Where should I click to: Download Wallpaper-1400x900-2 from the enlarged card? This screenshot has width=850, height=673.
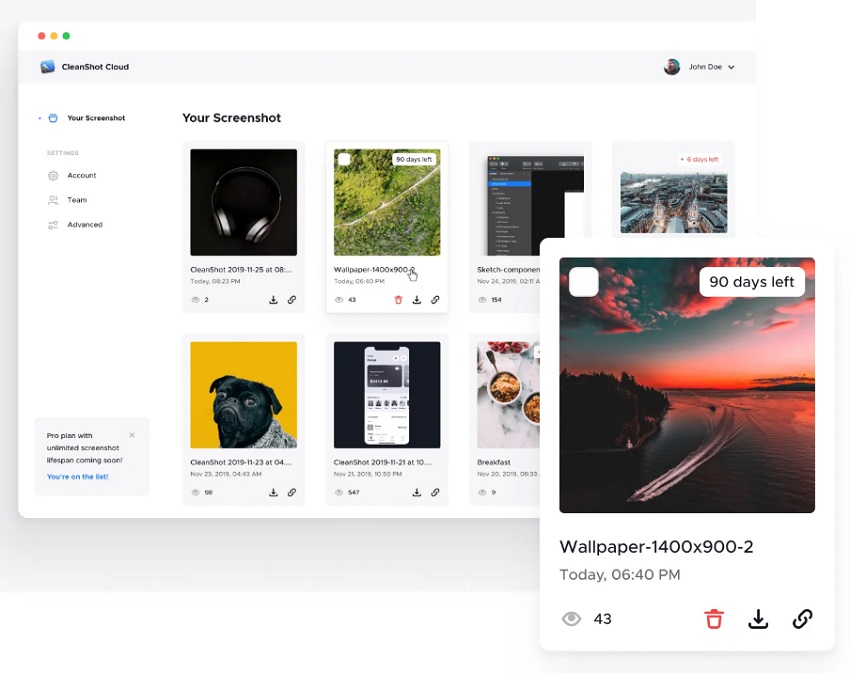coord(758,619)
